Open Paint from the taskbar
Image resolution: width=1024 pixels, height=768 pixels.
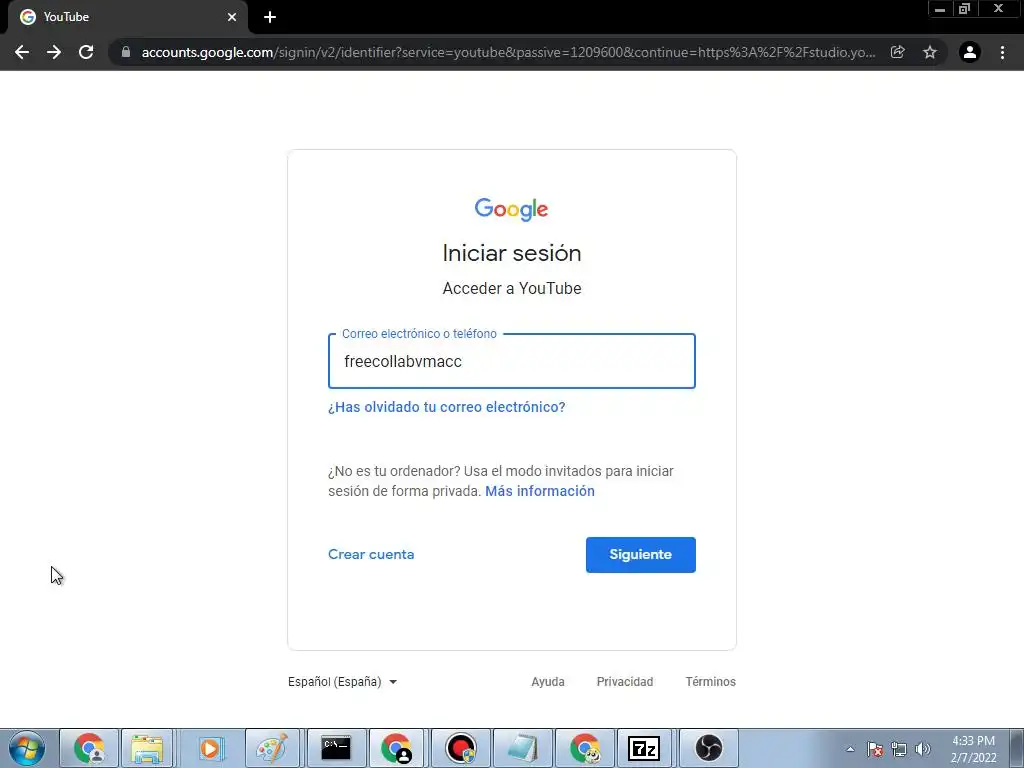tap(272, 748)
